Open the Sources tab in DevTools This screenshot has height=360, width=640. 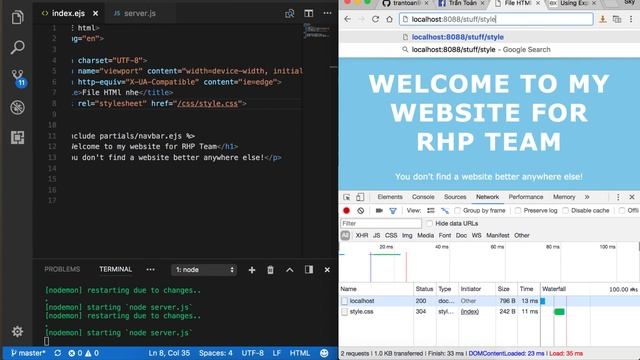click(x=455, y=197)
